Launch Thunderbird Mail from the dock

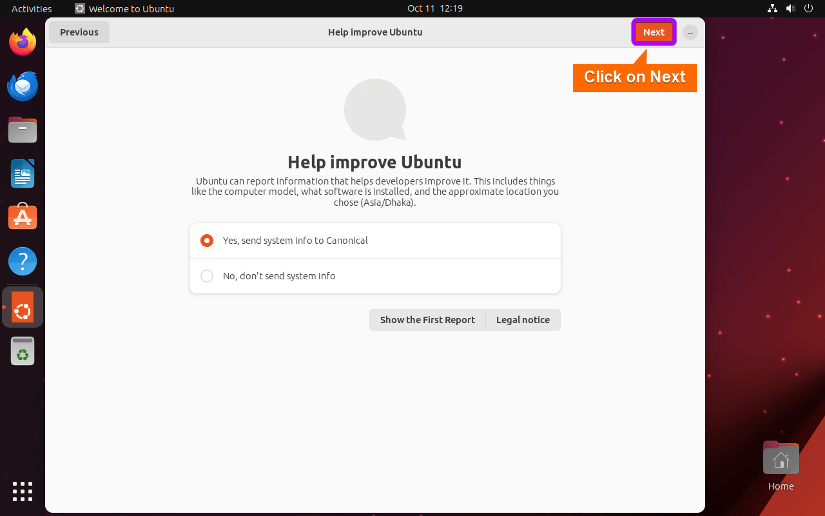pyautogui.click(x=22, y=86)
